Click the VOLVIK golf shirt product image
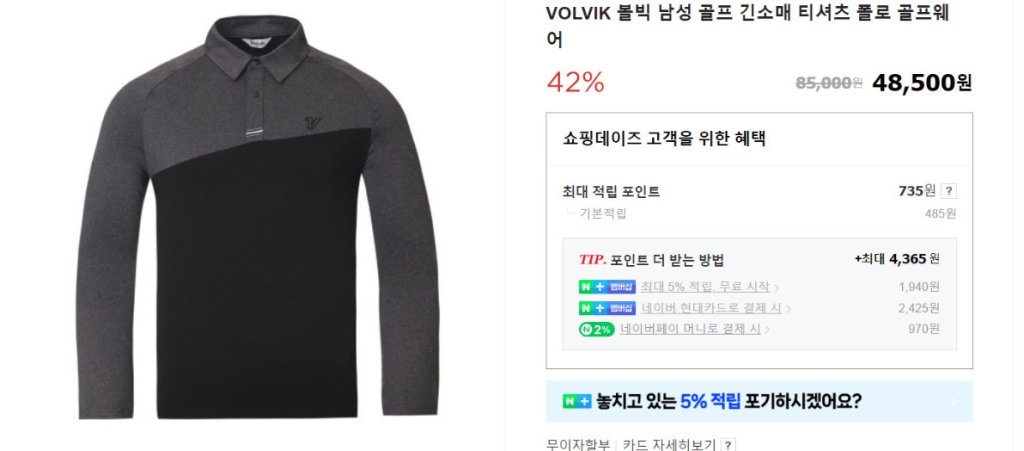Image resolution: width=1024 pixels, height=451 pixels. 257,217
